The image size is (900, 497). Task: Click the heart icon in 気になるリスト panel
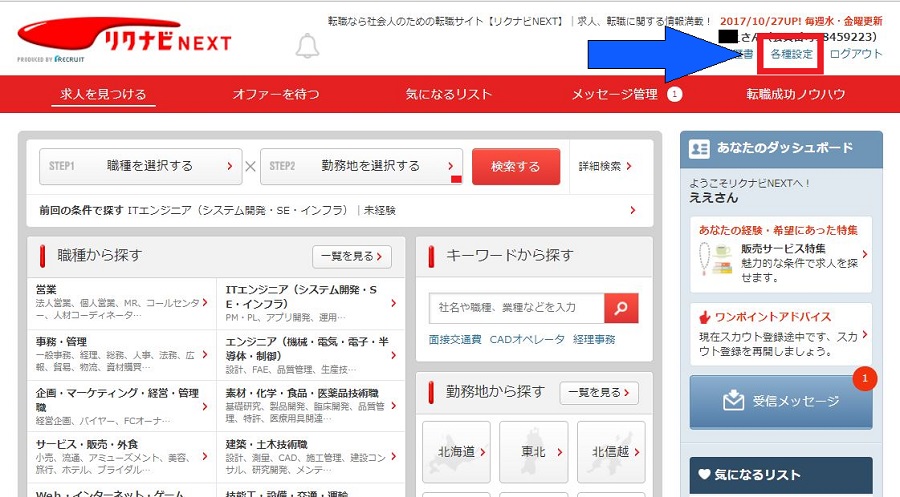(x=704, y=474)
